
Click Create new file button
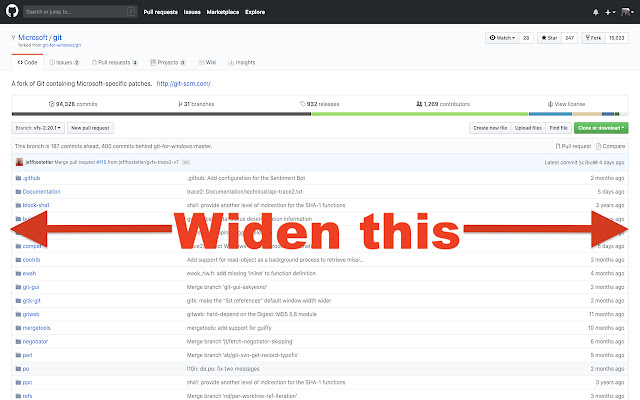pyautogui.click(x=490, y=128)
